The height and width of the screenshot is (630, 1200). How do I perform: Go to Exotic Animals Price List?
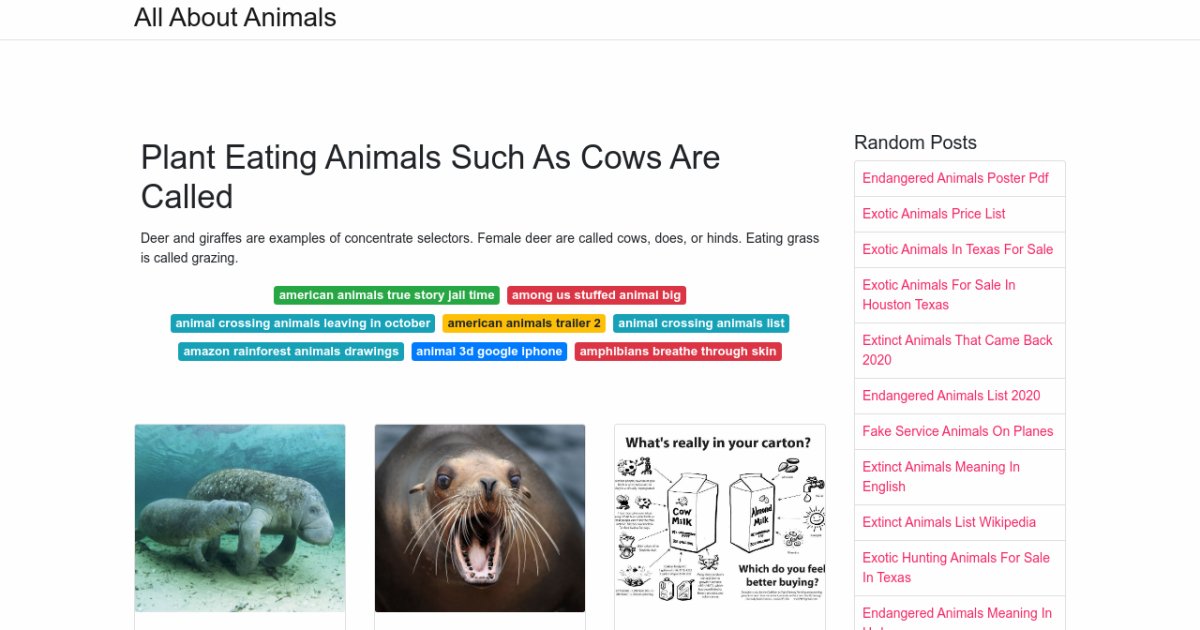tap(934, 213)
